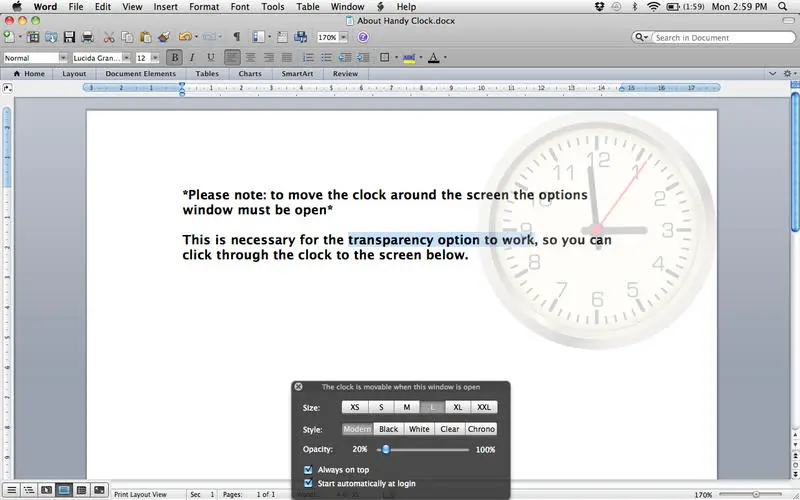Uncheck Start automatically at login checkbox
The height and width of the screenshot is (500, 800).
(308, 483)
